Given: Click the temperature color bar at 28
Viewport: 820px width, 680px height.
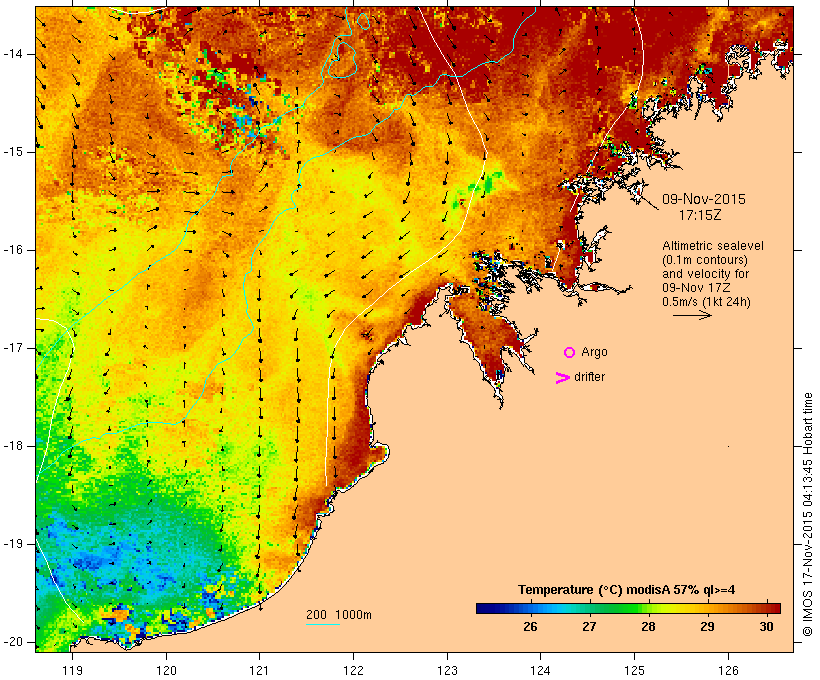Looking at the screenshot, I should click(648, 608).
